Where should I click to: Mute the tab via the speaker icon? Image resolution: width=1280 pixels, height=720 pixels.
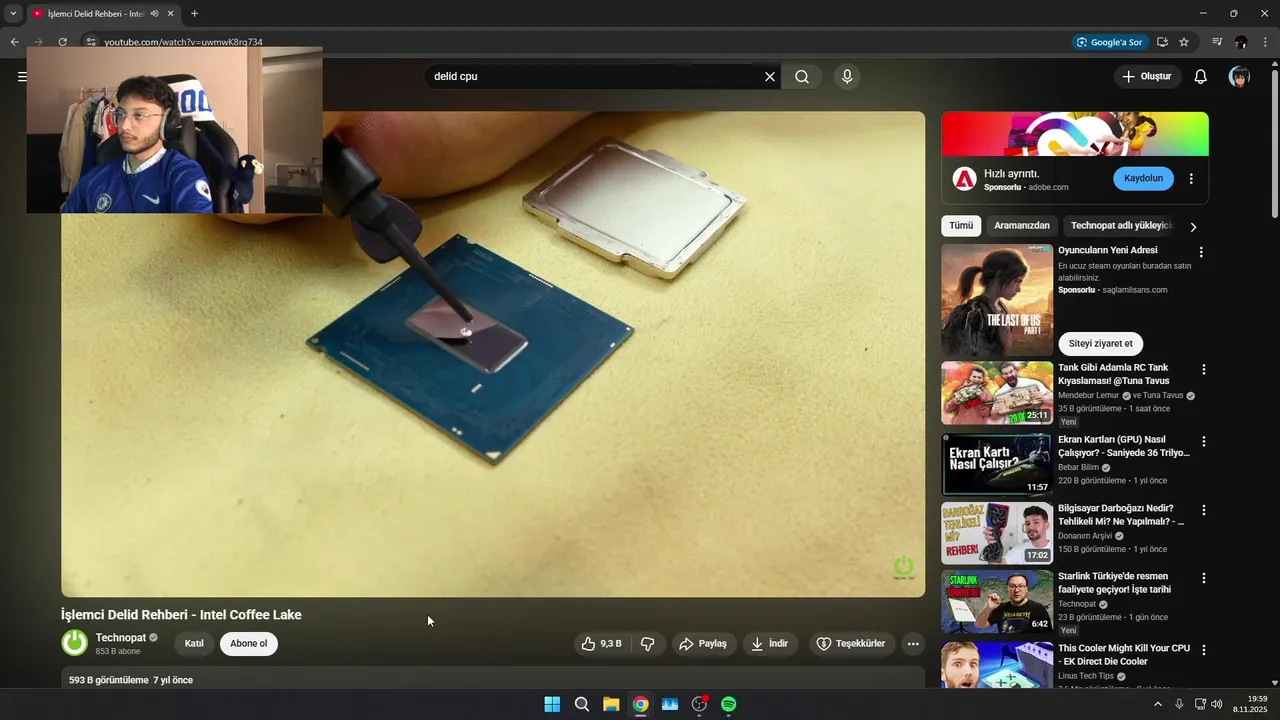point(154,14)
